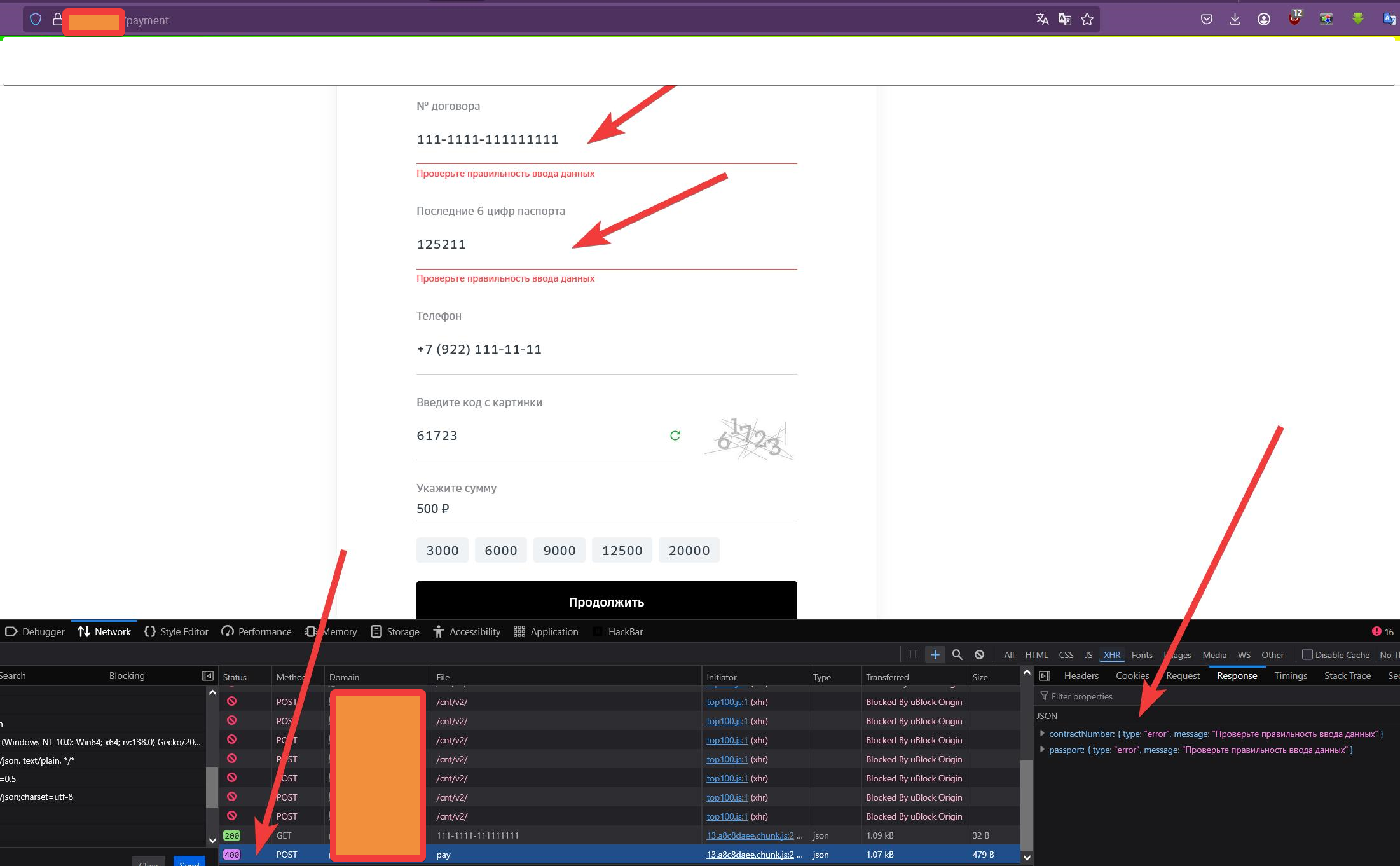Click the translate page icon
1400x866 pixels.
click(1042, 20)
